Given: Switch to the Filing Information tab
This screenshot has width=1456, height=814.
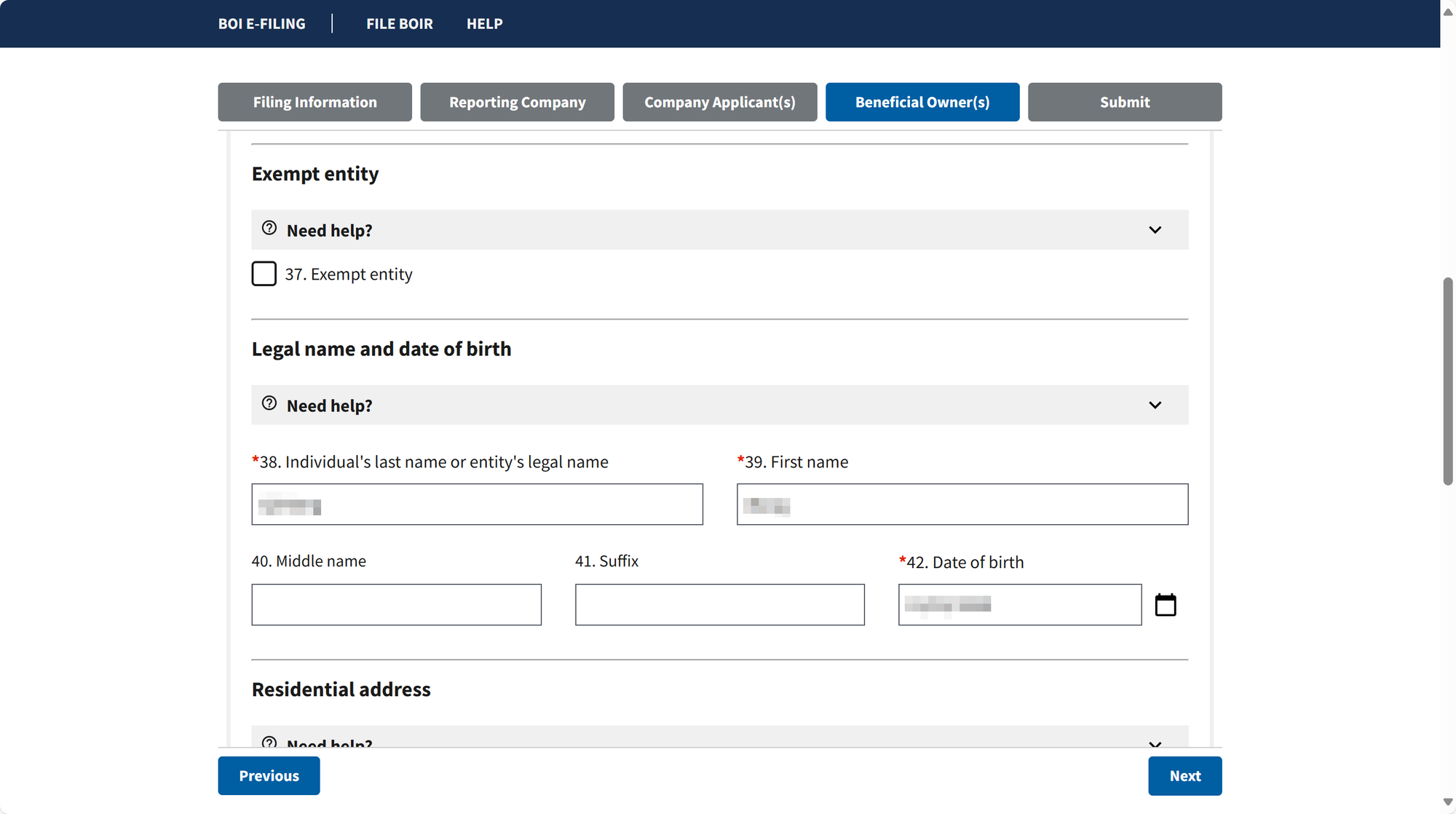Looking at the screenshot, I should pyautogui.click(x=314, y=102).
